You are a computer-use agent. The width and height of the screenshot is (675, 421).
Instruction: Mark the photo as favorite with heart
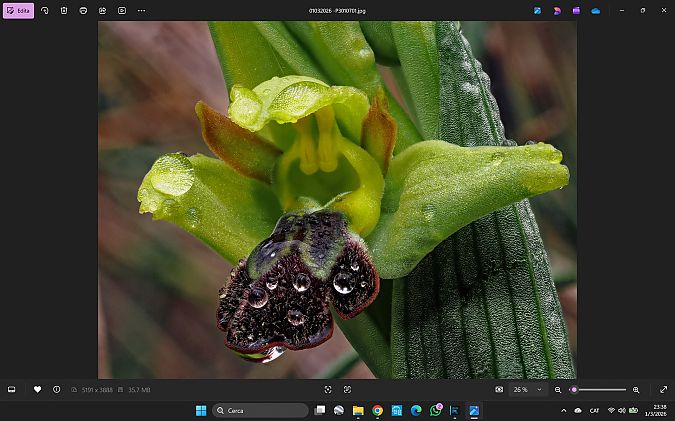tap(37, 389)
